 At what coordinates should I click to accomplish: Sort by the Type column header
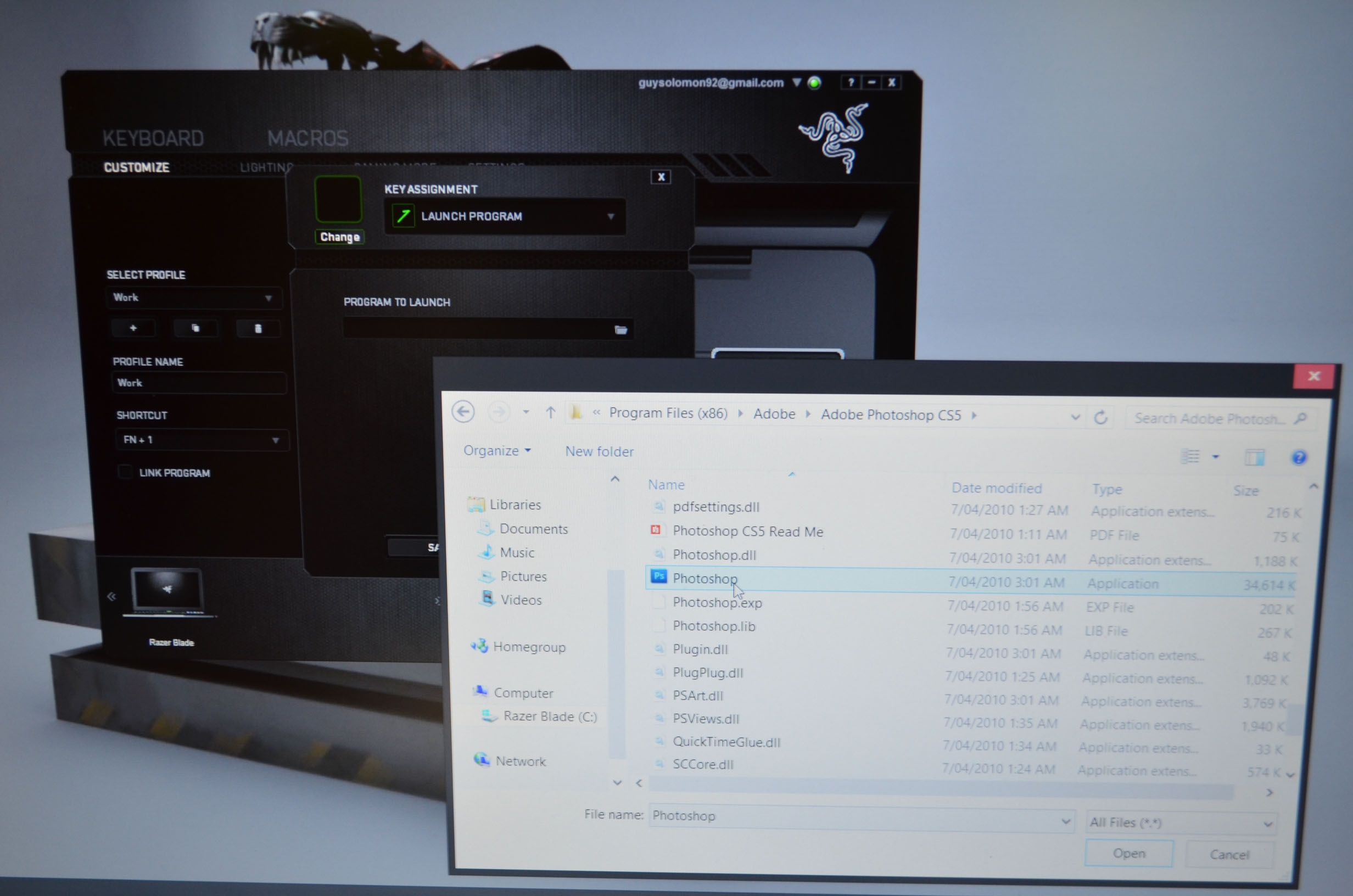(x=1108, y=489)
